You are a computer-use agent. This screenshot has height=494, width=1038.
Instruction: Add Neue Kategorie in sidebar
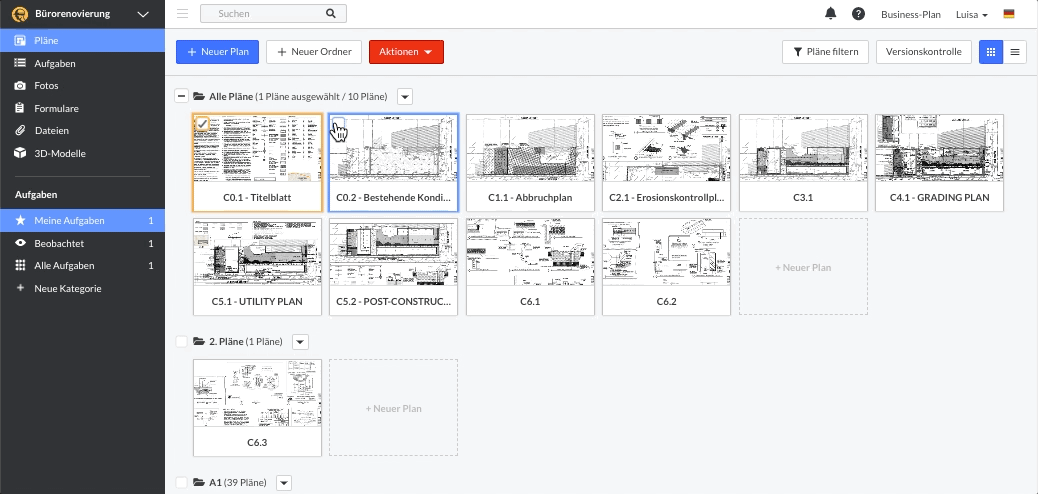[x=82, y=288]
